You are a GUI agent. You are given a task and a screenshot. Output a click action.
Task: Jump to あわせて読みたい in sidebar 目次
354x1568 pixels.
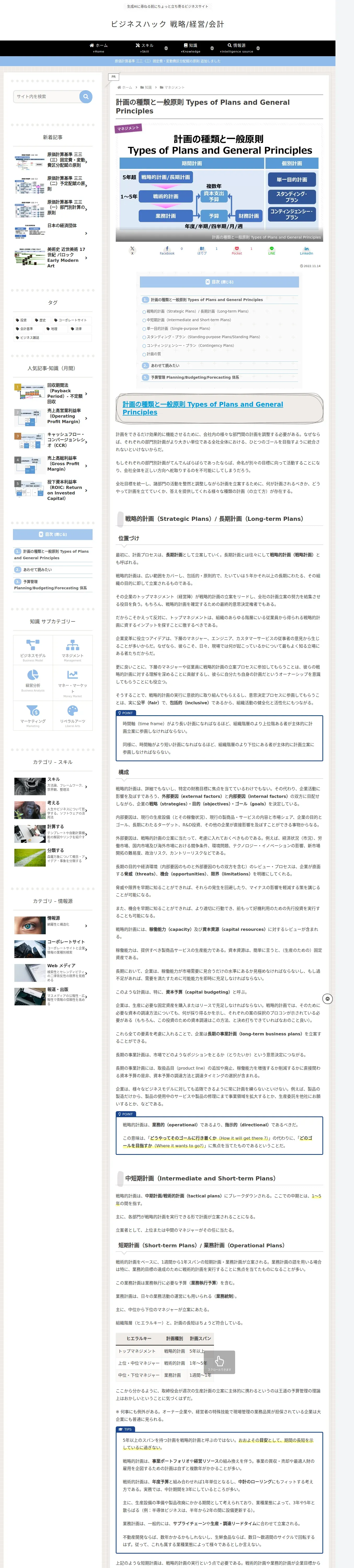click(x=38, y=570)
